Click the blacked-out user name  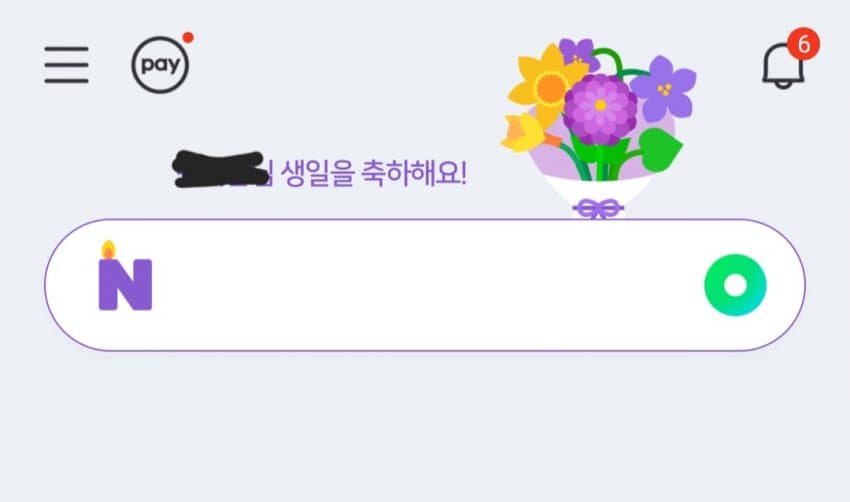[x=220, y=170]
